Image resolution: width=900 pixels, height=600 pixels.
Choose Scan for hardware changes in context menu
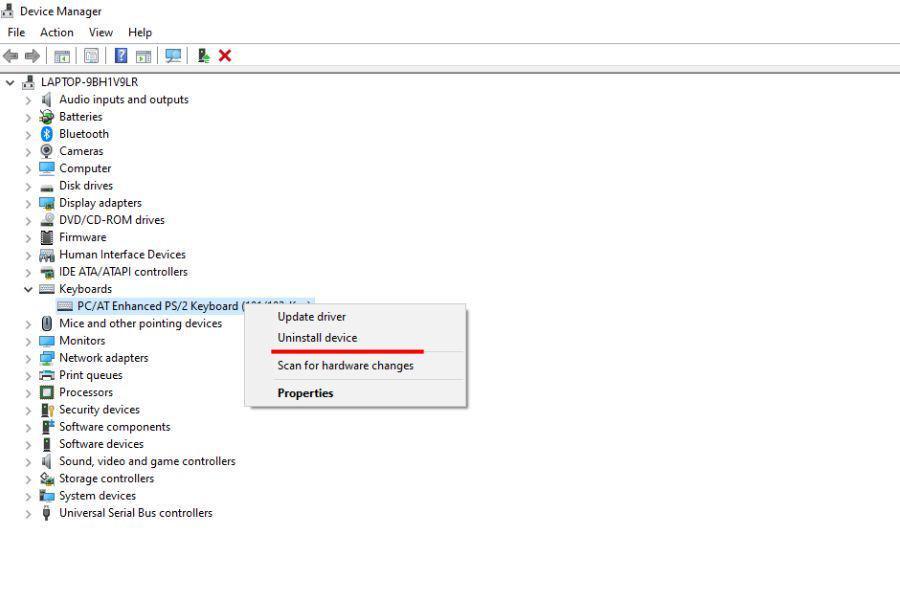[x=355, y=365]
